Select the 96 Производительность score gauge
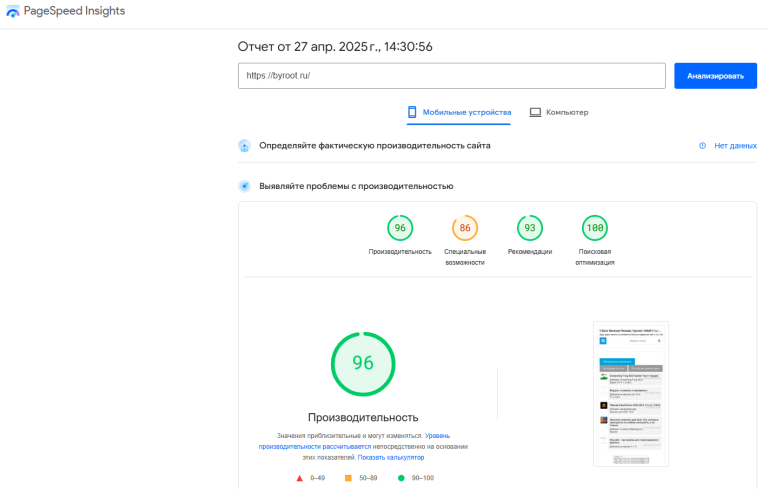Screen dimensions: 768x489 click(x=400, y=228)
